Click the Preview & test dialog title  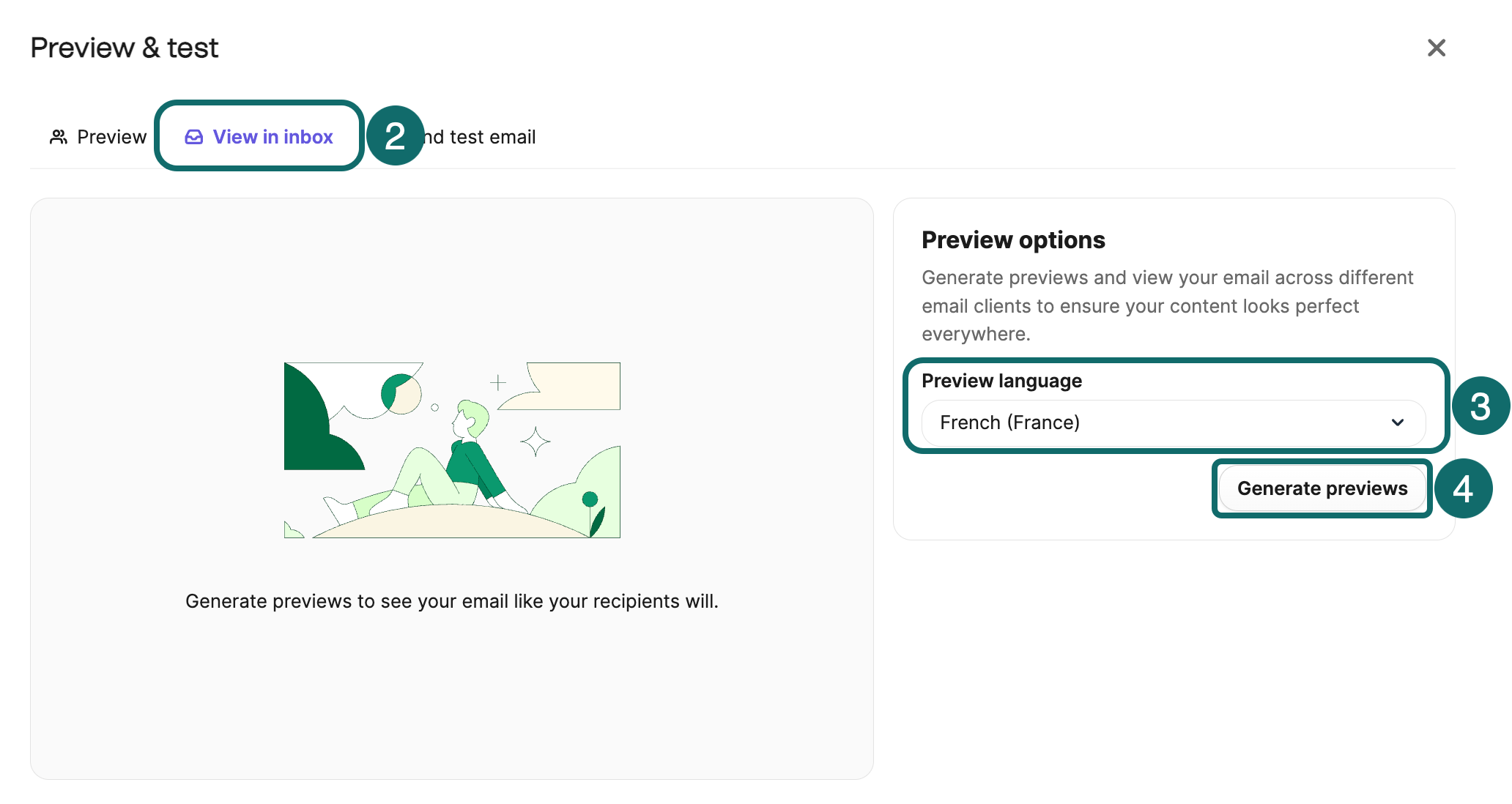(123, 47)
